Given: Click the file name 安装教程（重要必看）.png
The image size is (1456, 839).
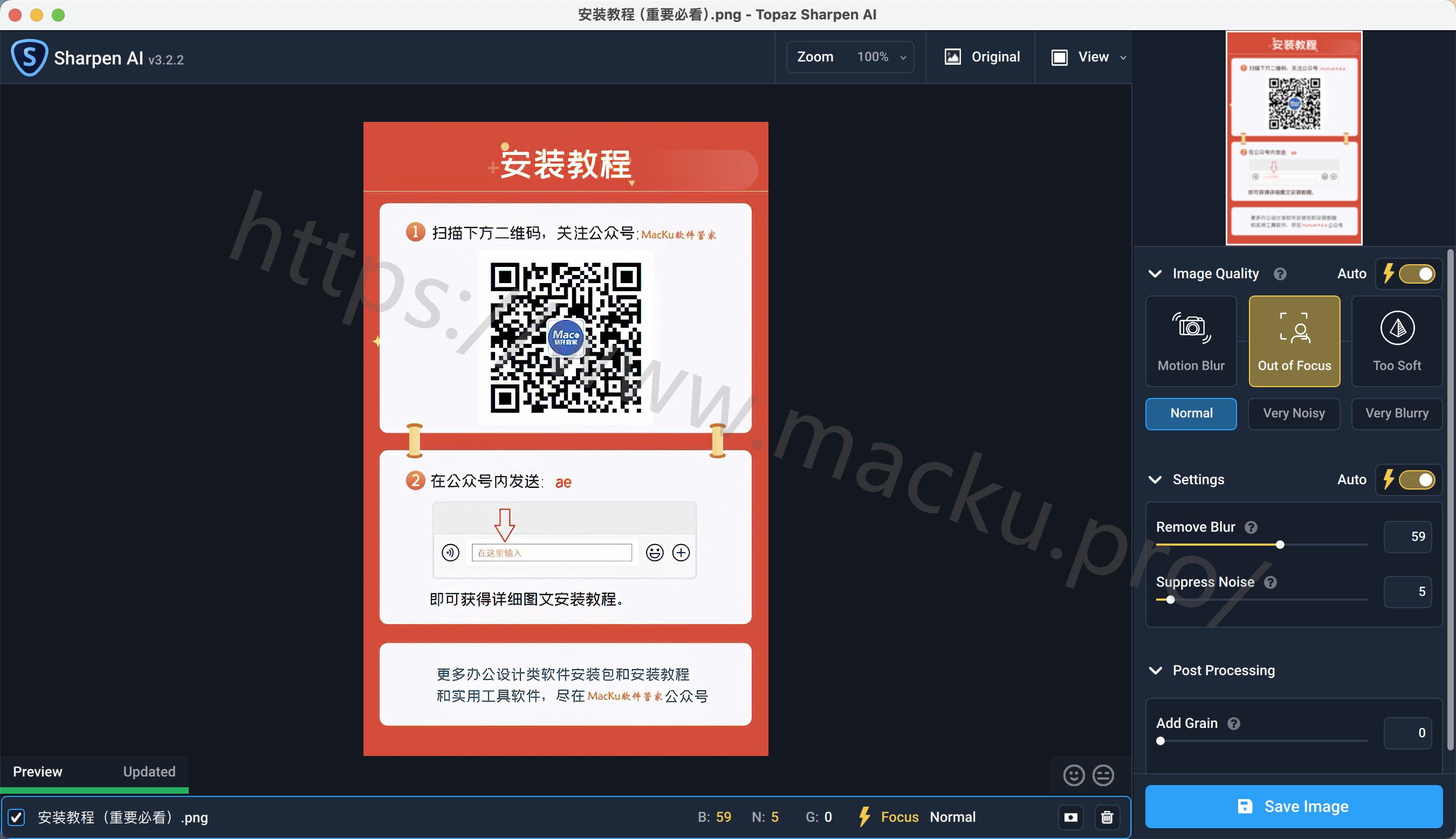Looking at the screenshot, I should click(x=123, y=817).
